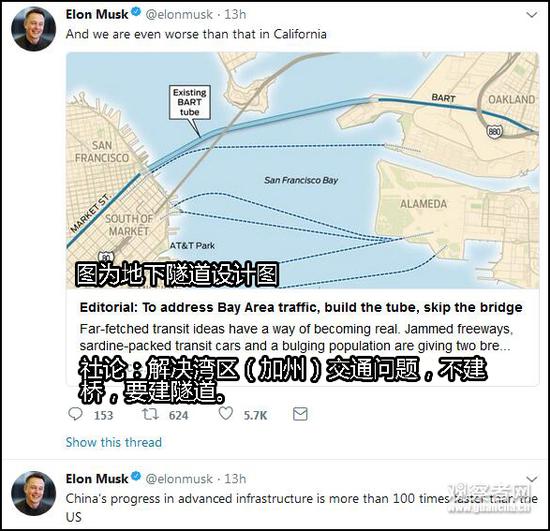Retweet the California tweet via retweet icon

click(150, 414)
